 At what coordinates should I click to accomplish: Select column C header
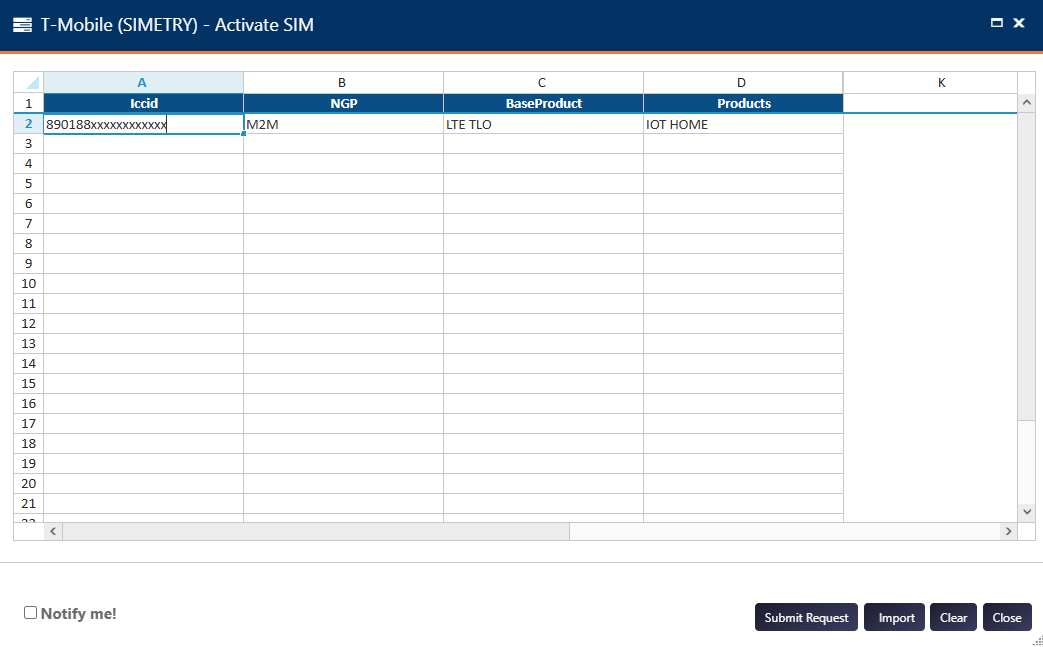[543, 82]
